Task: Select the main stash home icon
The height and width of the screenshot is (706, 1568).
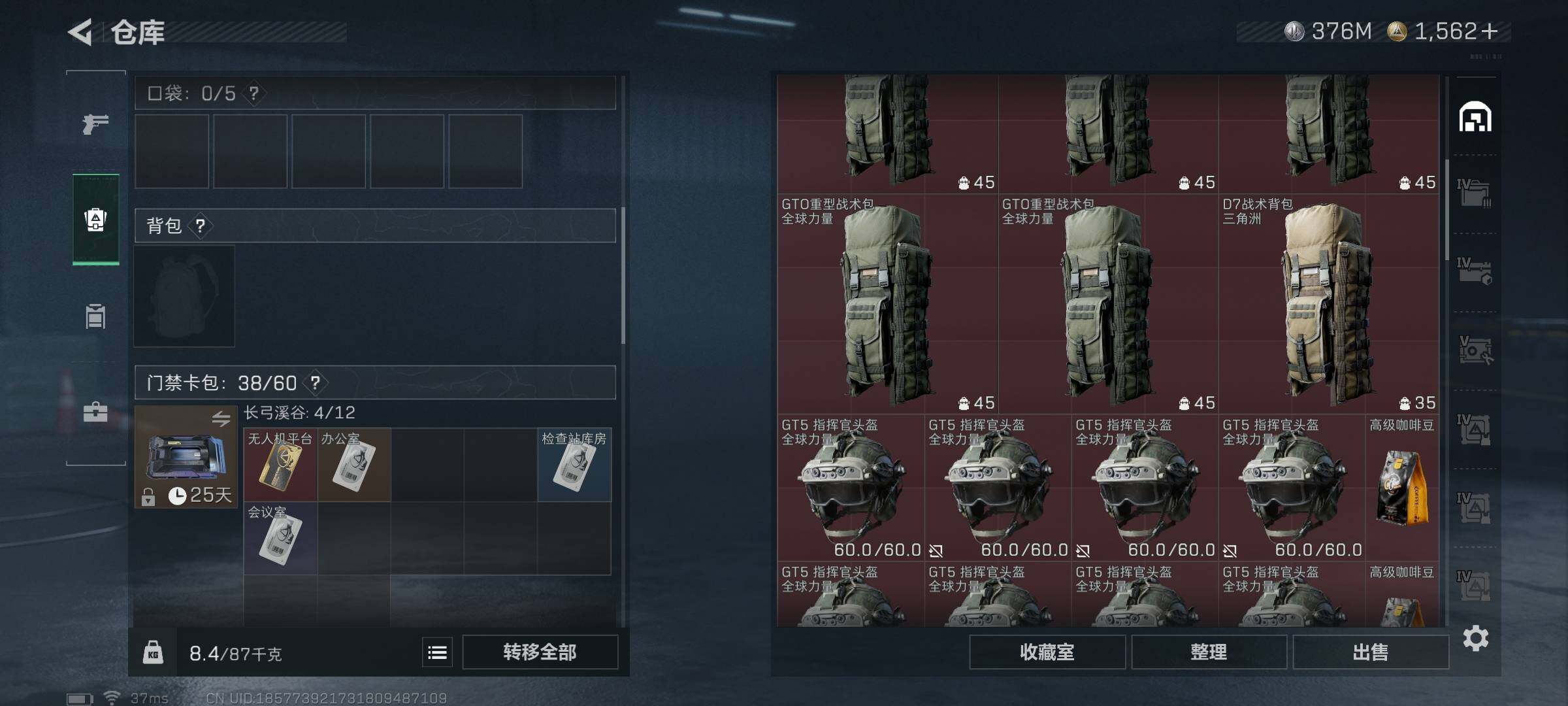Action: tap(1475, 117)
